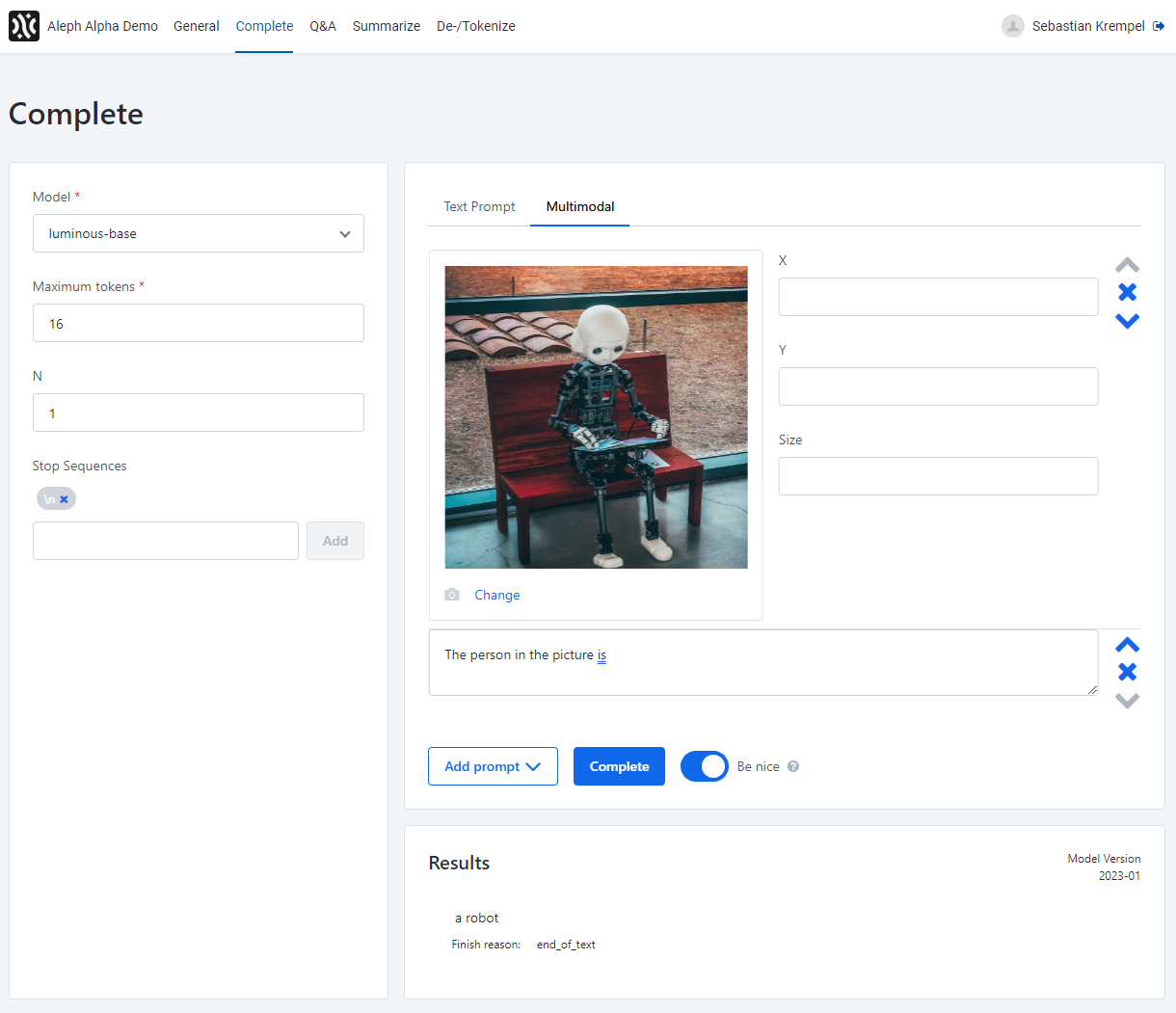
Task: Open the Q&A page in navigation
Action: click(x=323, y=26)
